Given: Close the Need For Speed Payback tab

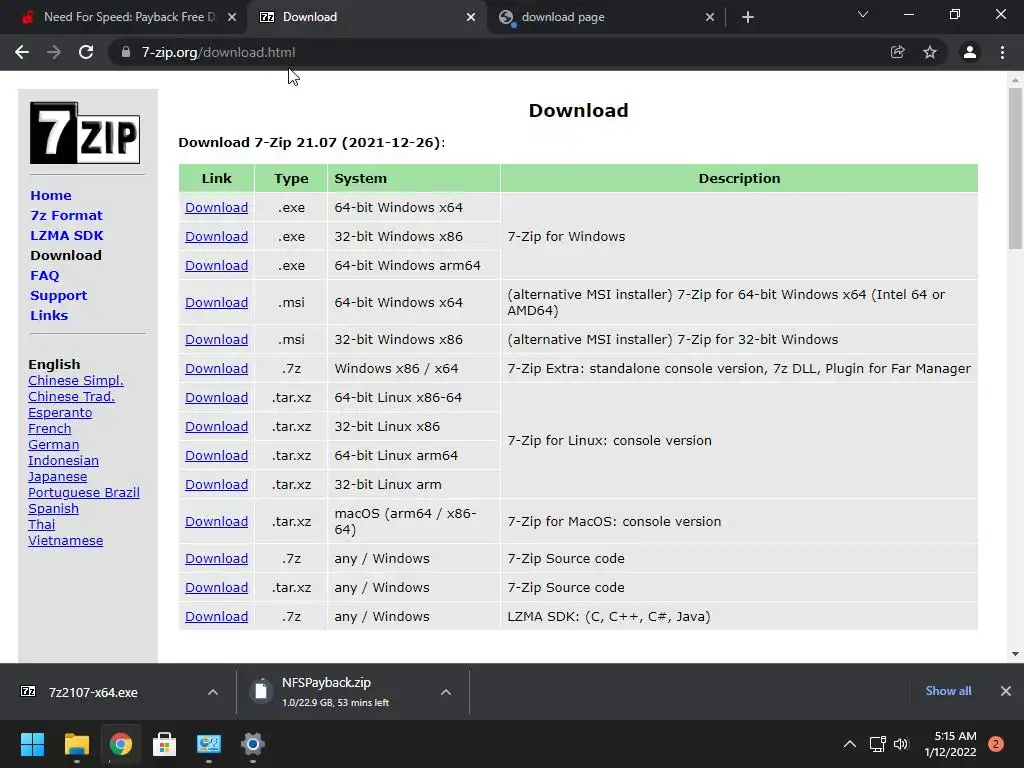Looking at the screenshot, I should click(232, 17).
